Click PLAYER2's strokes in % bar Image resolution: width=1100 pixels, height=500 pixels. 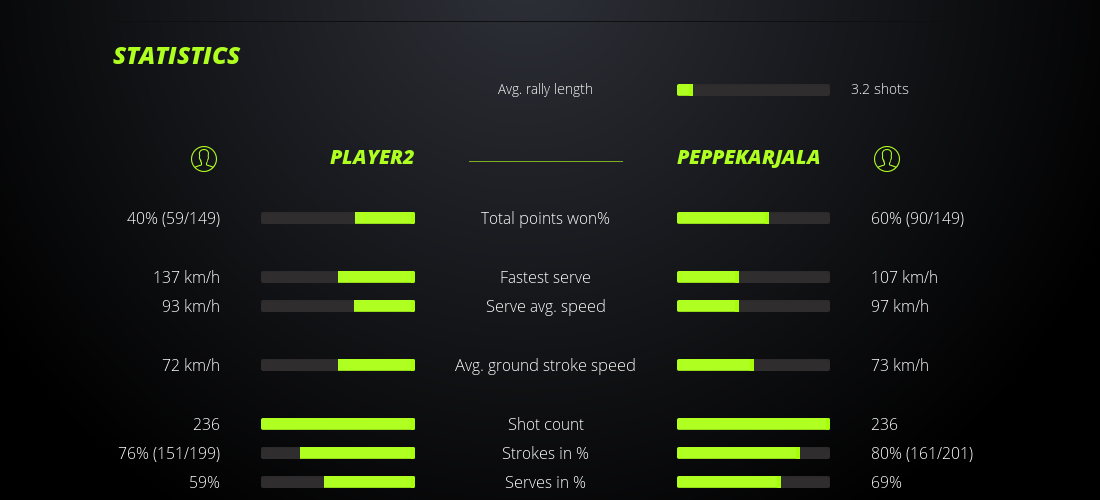click(338, 453)
